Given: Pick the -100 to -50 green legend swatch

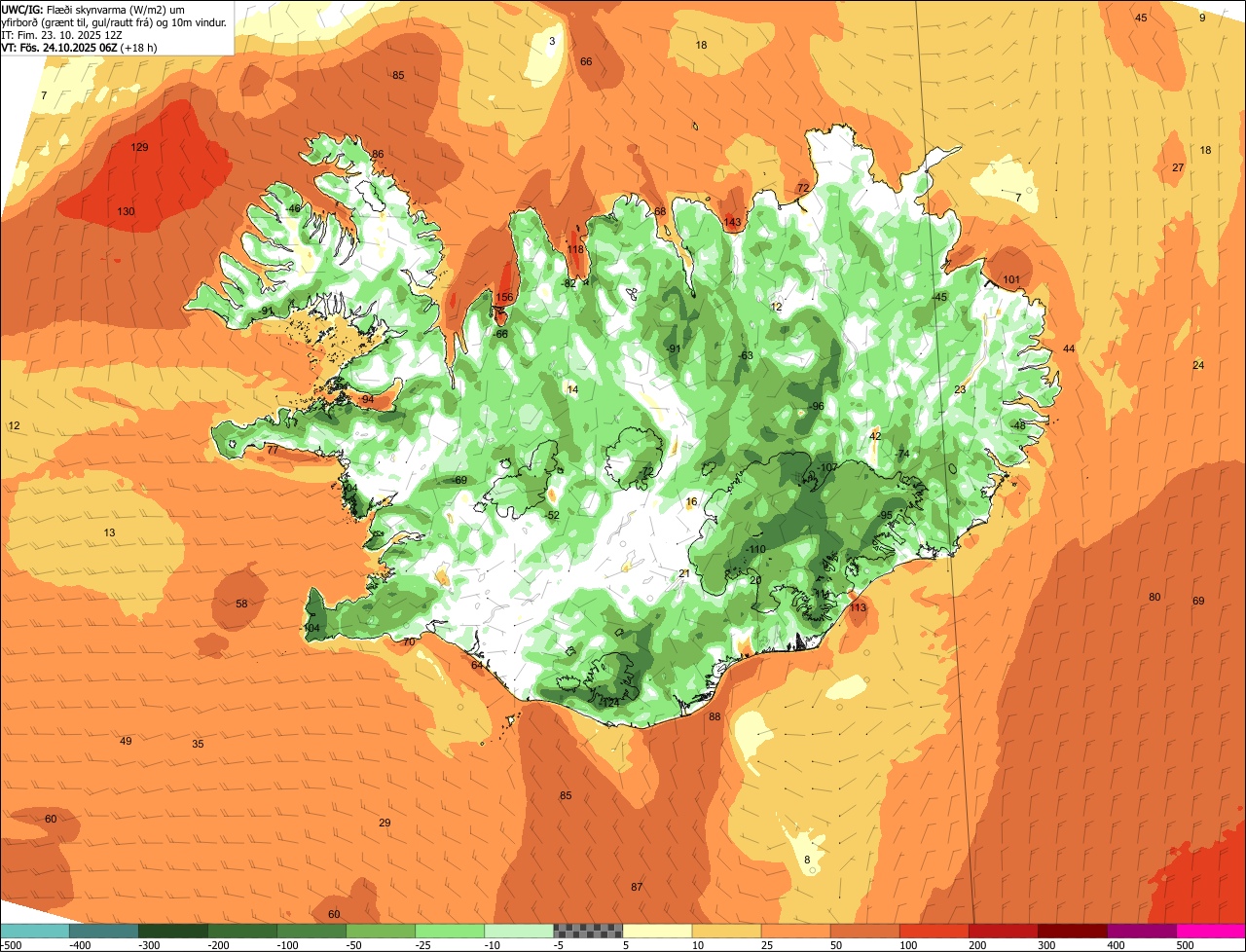Looking at the screenshot, I should click(311, 931).
